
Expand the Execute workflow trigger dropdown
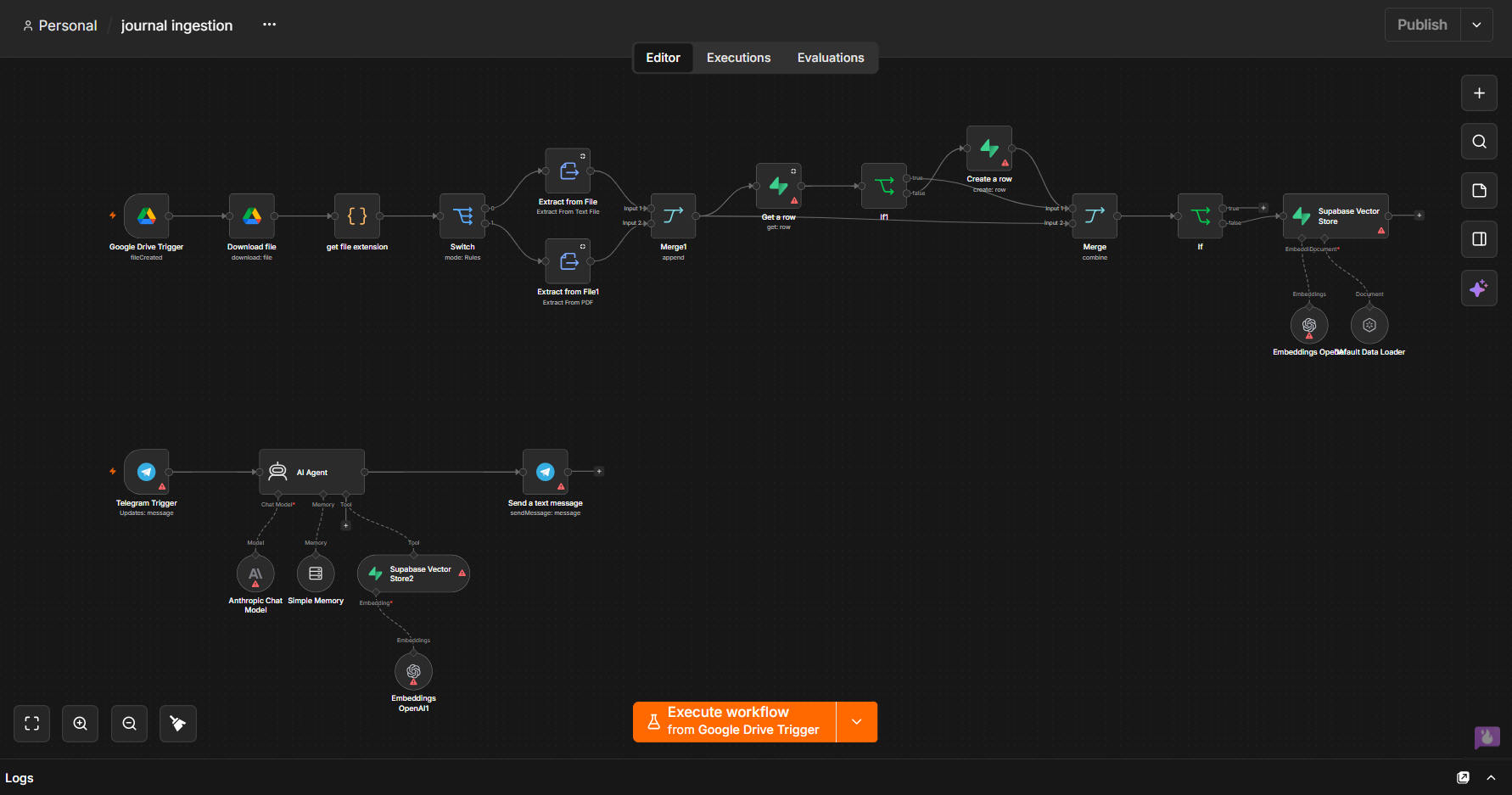pos(857,722)
